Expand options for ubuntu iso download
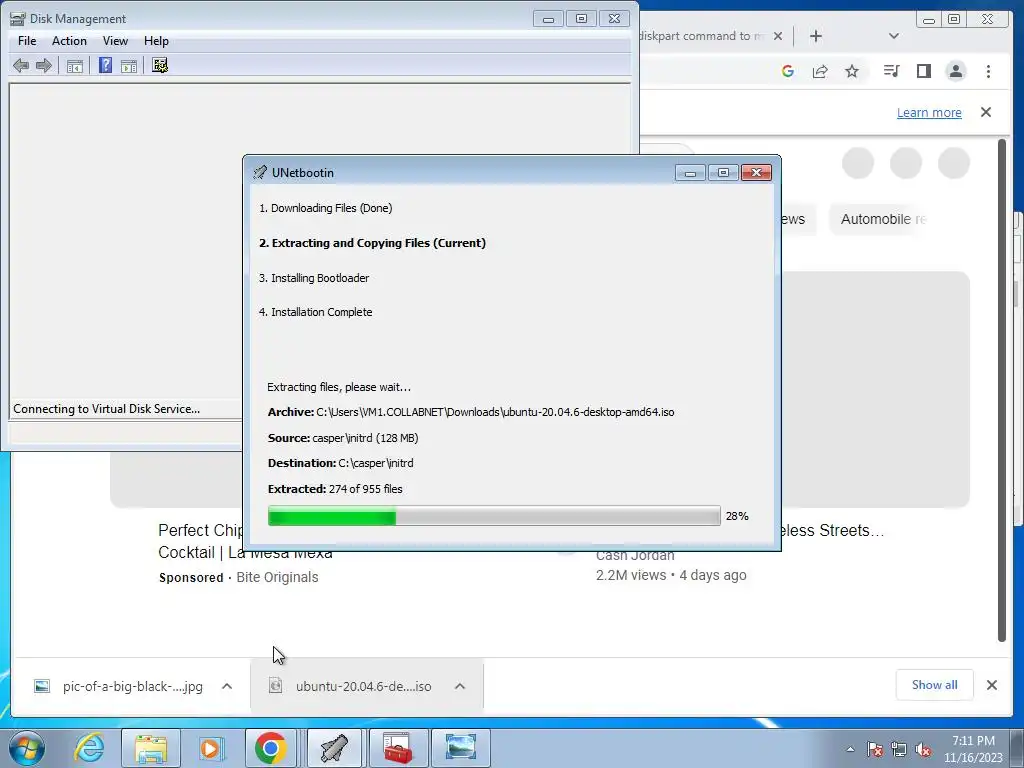Image resolution: width=1024 pixels, height=768 pixels. pyautogui.click(x=460, y=686)
